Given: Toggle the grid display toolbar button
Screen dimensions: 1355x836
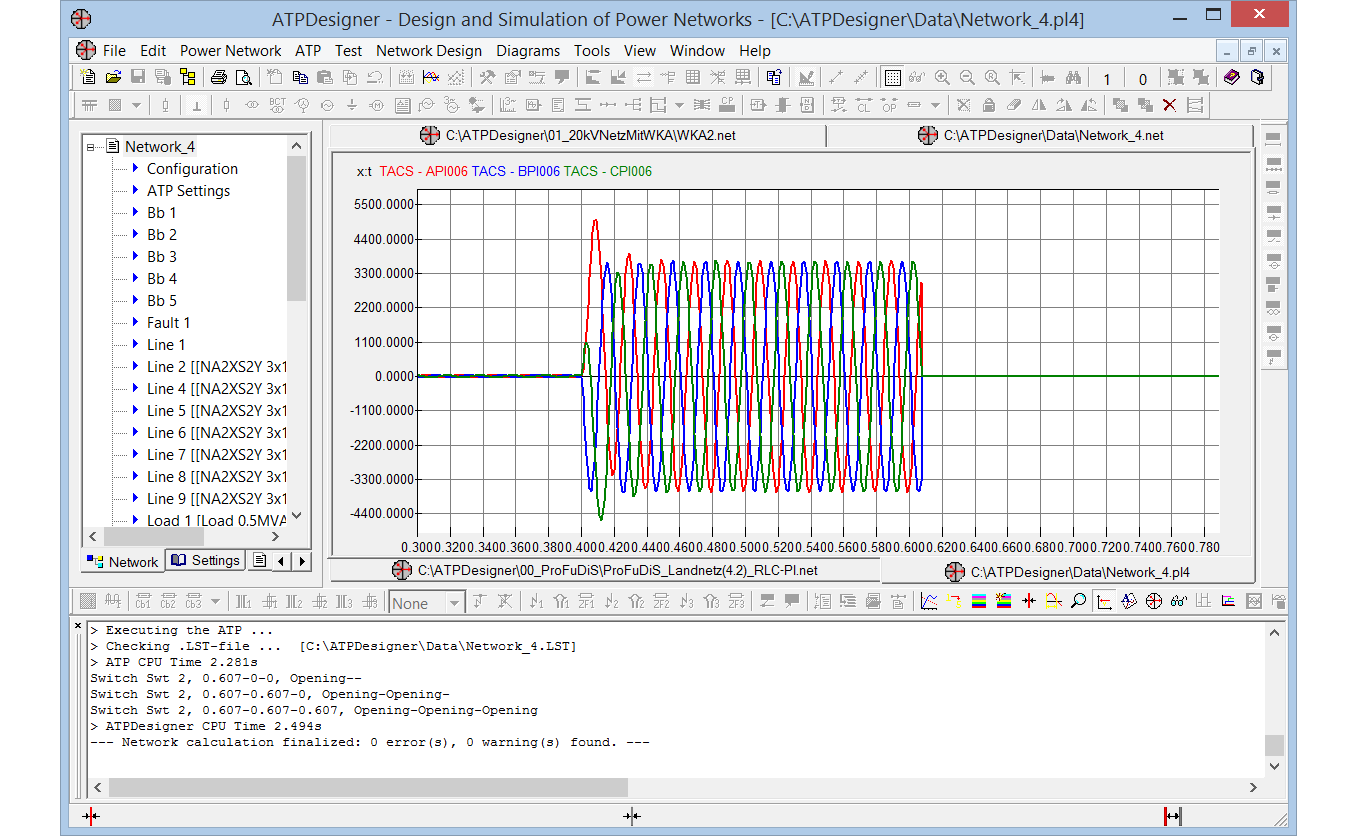Looking at the screenshot, I should coord(892,77).
